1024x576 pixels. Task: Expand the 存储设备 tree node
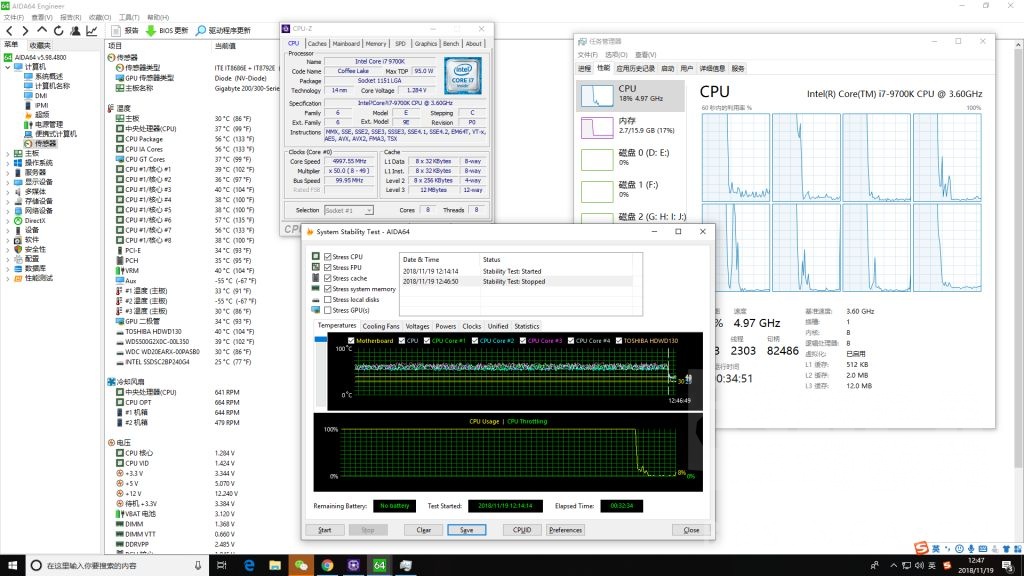(x=8, y=201)
